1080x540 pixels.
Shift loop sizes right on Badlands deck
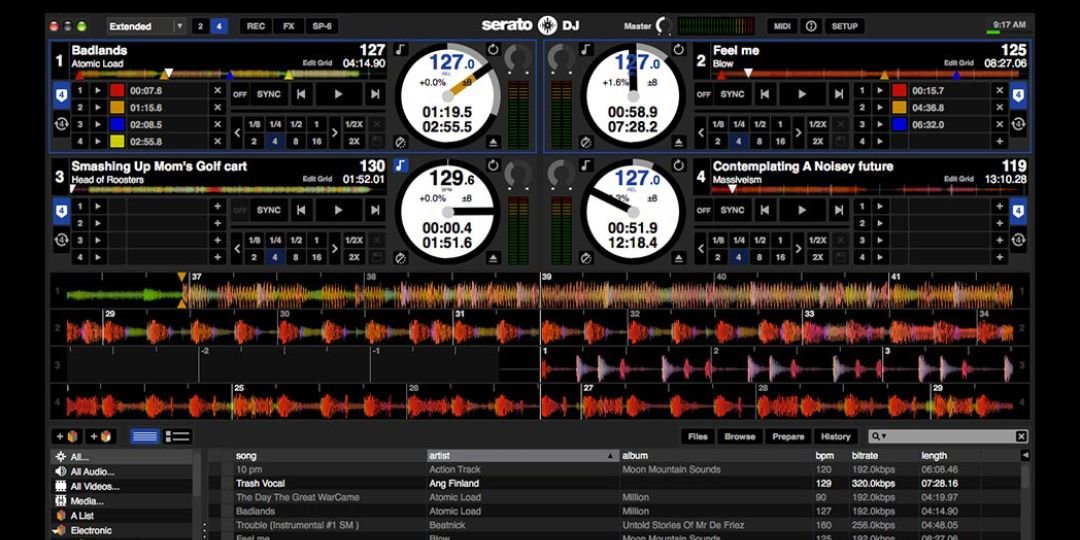[x=335, y=133]
